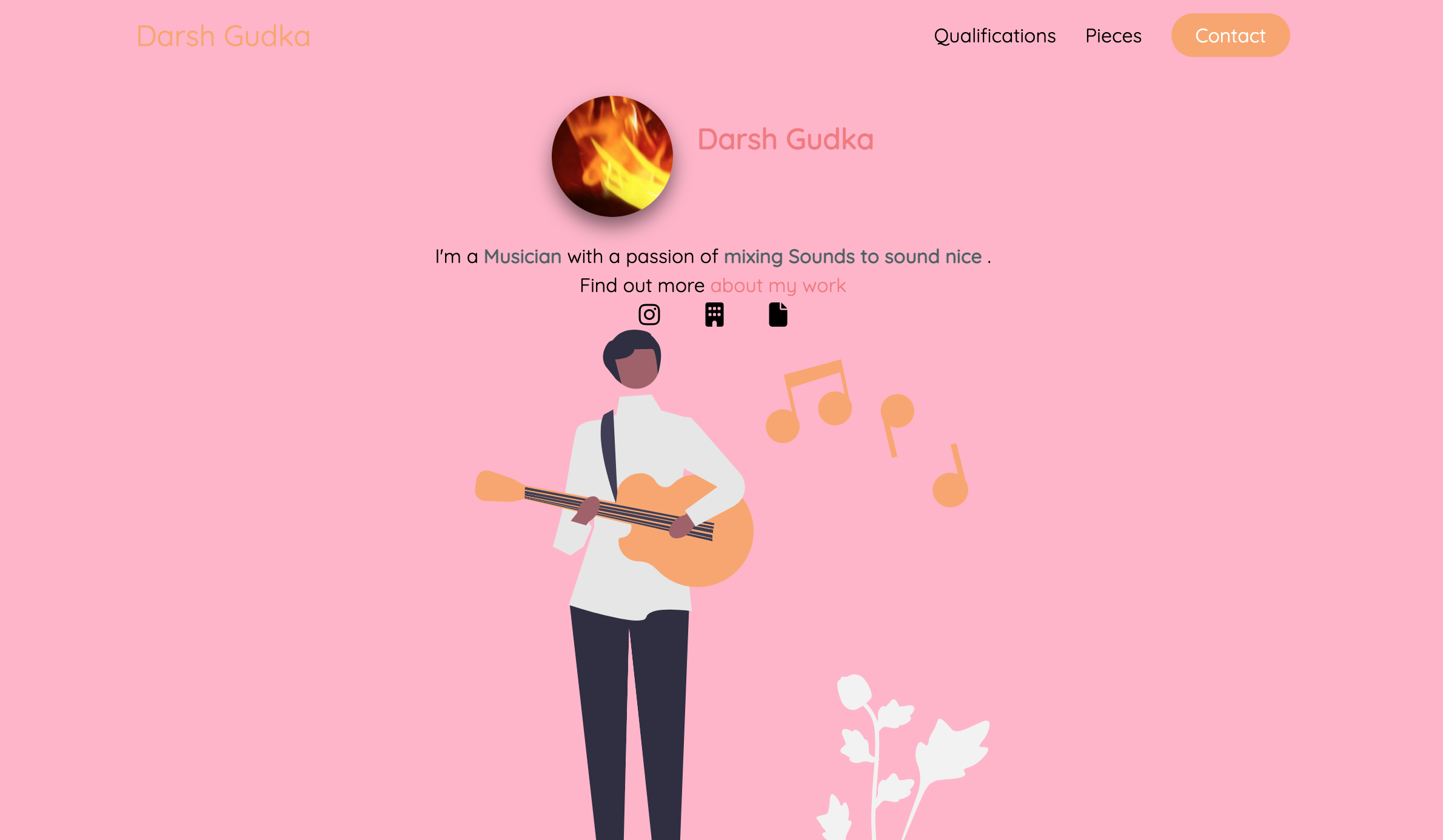The image size is (1443, 840).
Task: Follow the "about my work" link
Action: [778, 285]
